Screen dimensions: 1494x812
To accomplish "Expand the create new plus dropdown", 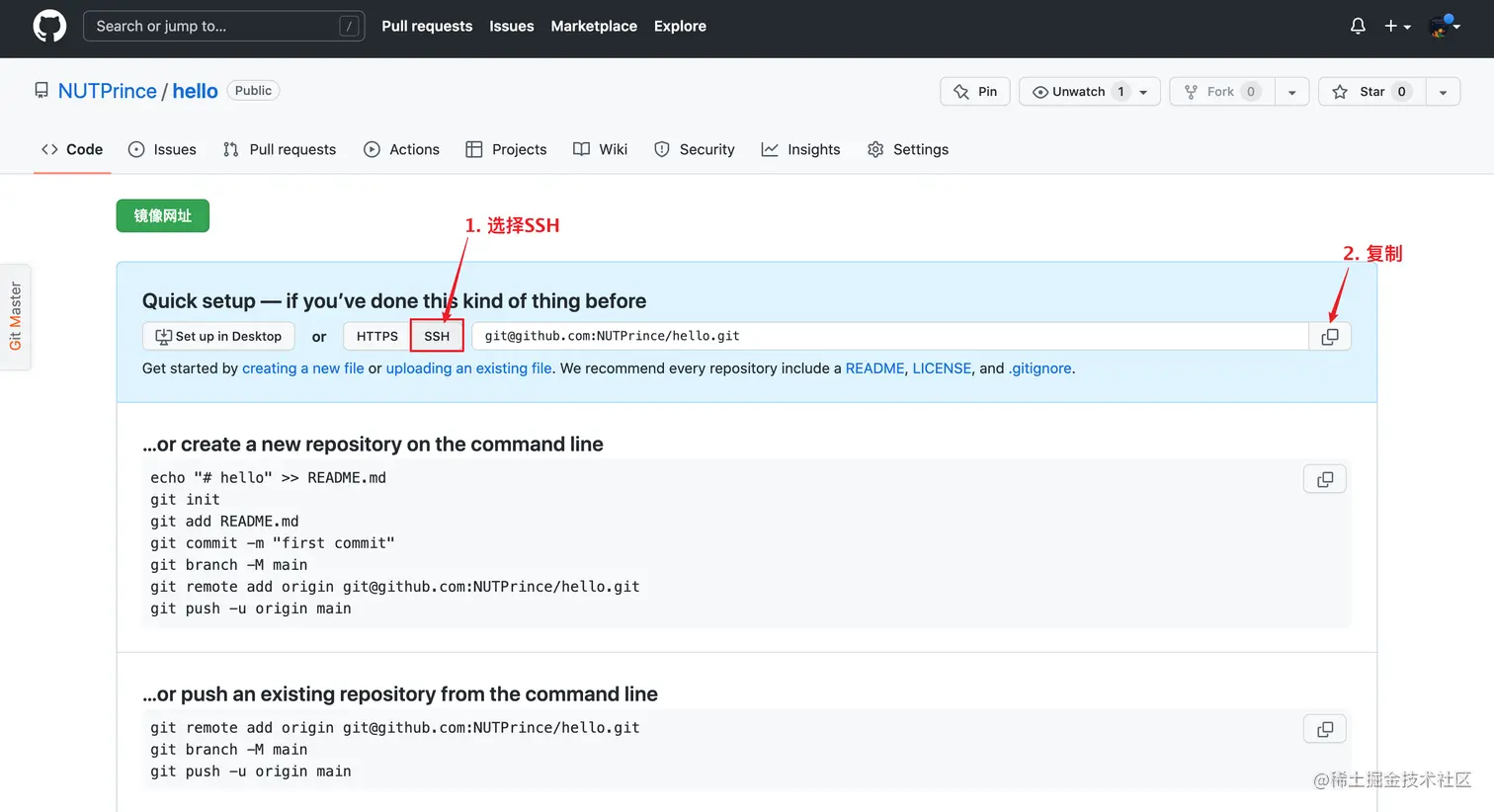I will [1396, 27].
